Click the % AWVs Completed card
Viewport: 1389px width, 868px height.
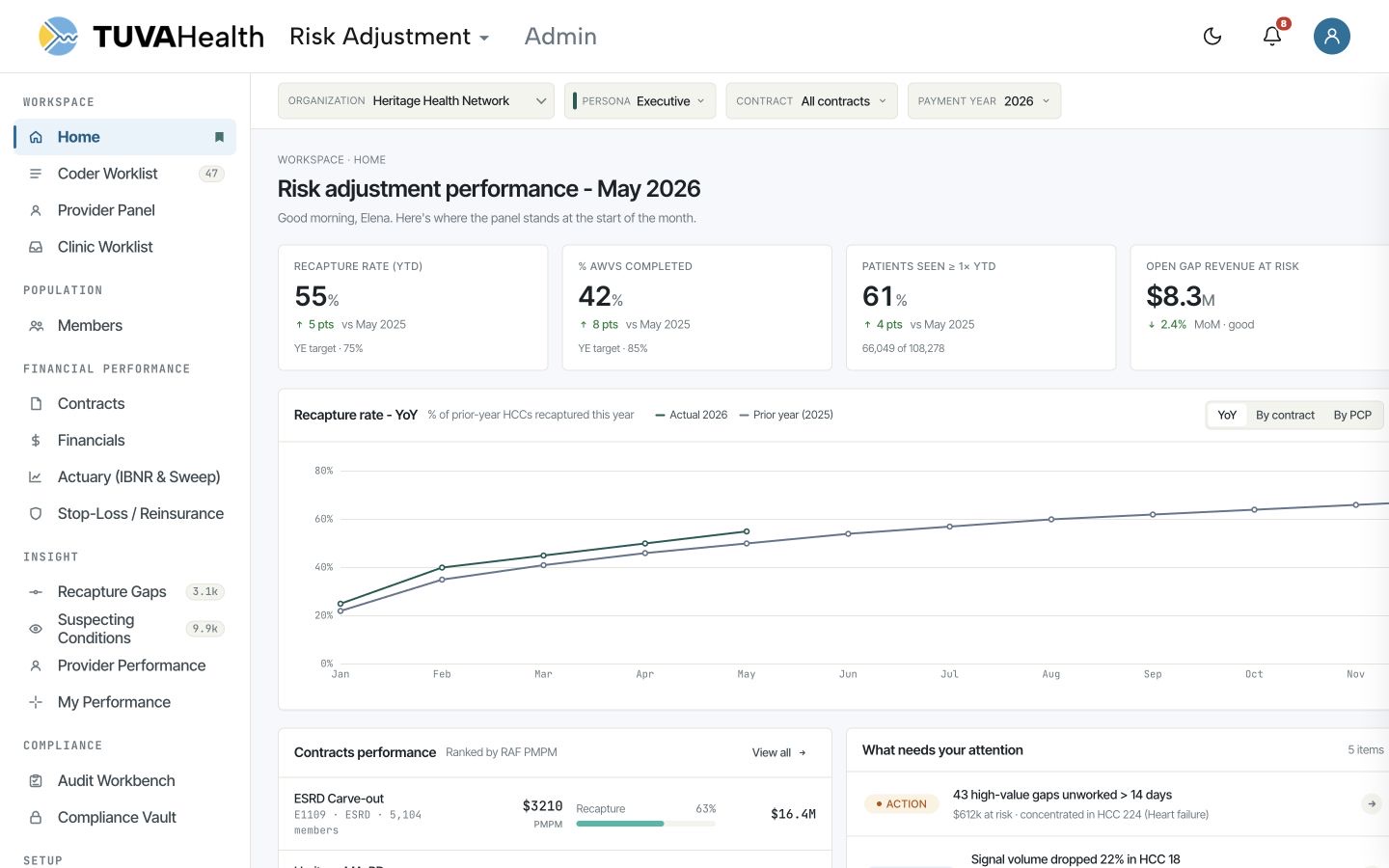[696, 308]
